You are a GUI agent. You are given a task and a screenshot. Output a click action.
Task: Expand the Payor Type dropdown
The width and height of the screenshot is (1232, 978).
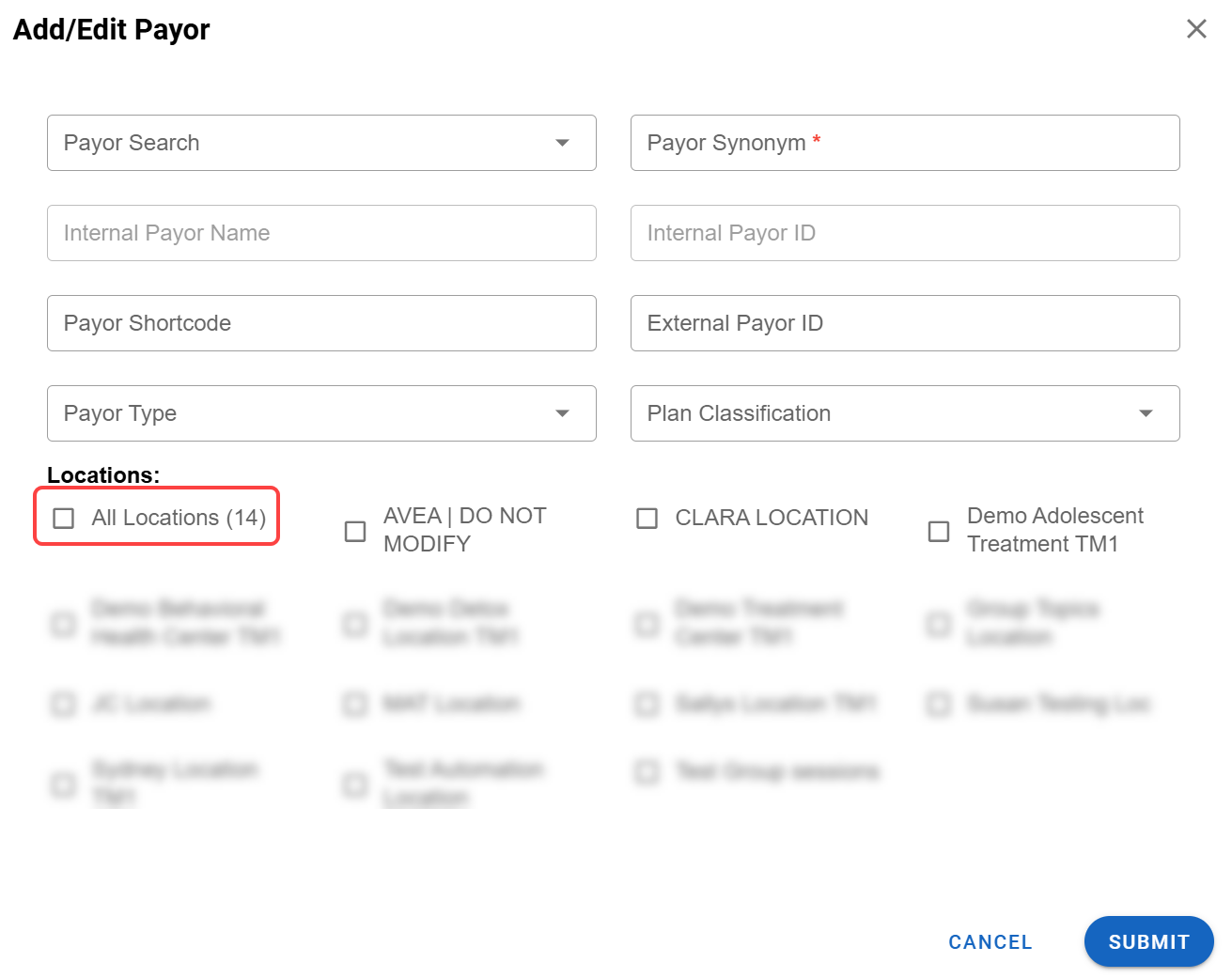(x=562, y=413)
